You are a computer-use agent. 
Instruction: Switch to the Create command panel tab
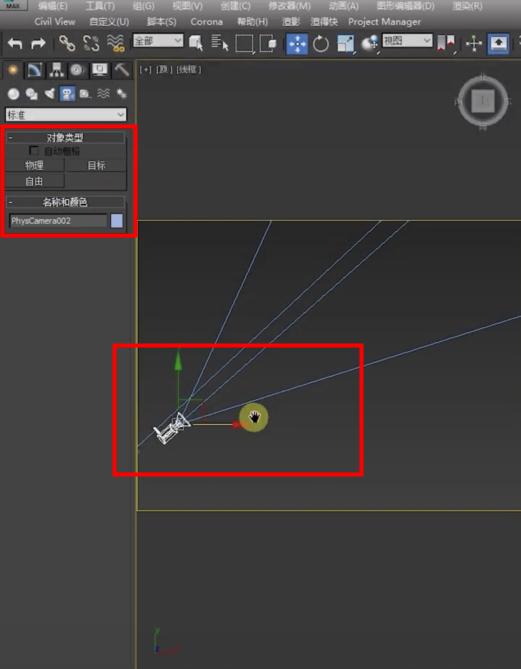click(x=13, y=70)
